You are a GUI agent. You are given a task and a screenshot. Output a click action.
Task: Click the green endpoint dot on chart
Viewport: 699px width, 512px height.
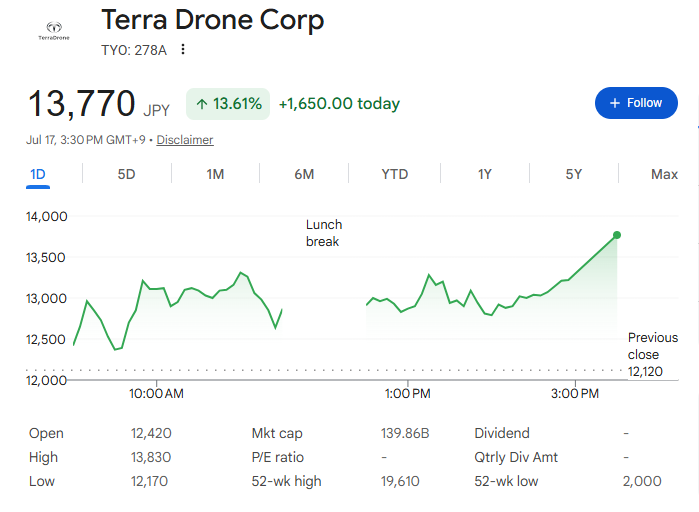pyautogui.click(x=617, y=235)
